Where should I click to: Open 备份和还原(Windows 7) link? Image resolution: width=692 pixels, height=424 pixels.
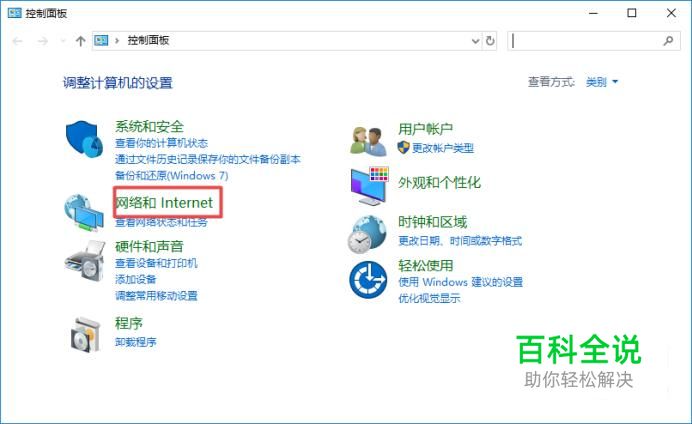[x=172, y=176]
